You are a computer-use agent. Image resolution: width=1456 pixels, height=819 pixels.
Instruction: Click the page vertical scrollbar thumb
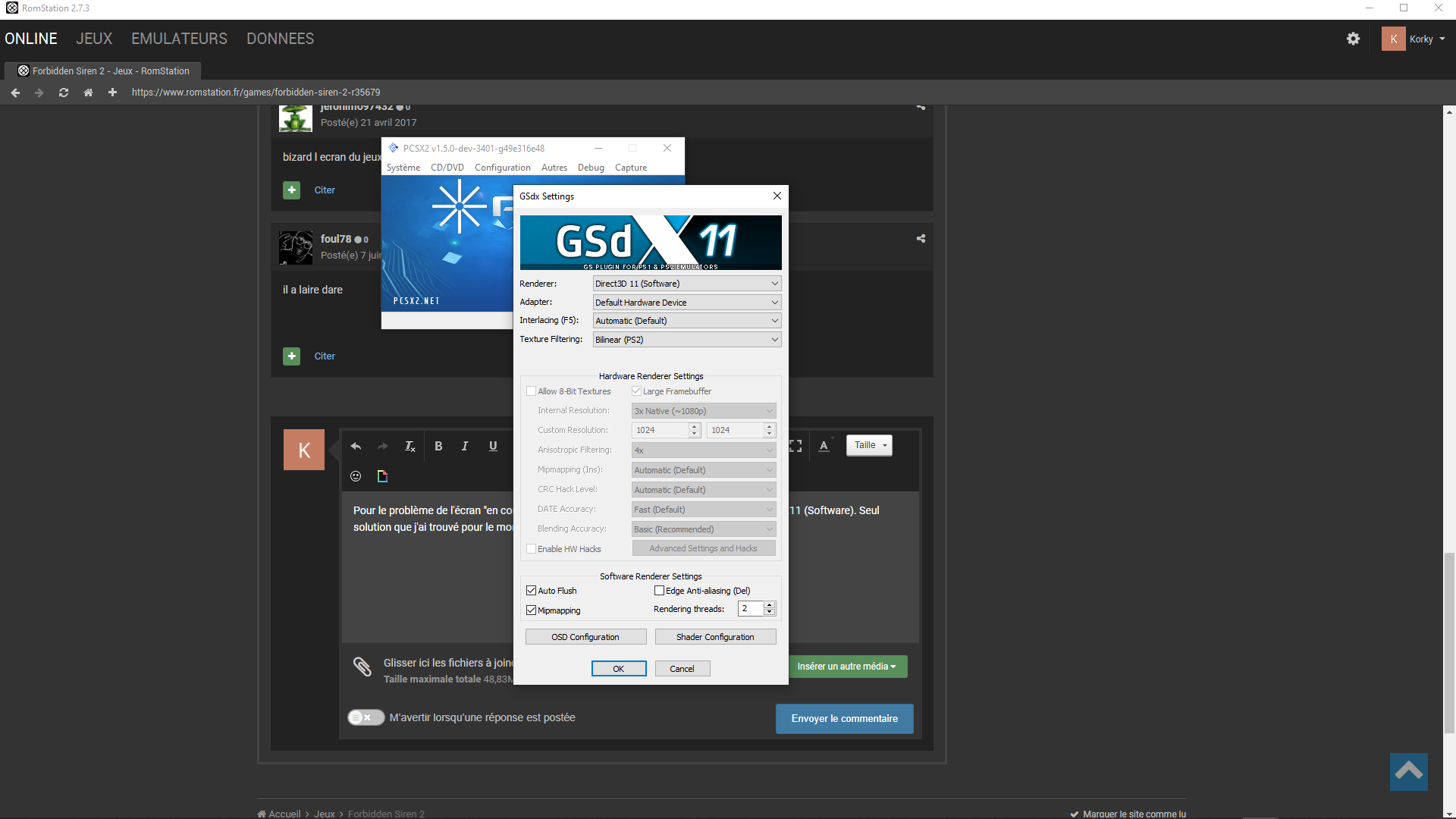pos(1449,643)
